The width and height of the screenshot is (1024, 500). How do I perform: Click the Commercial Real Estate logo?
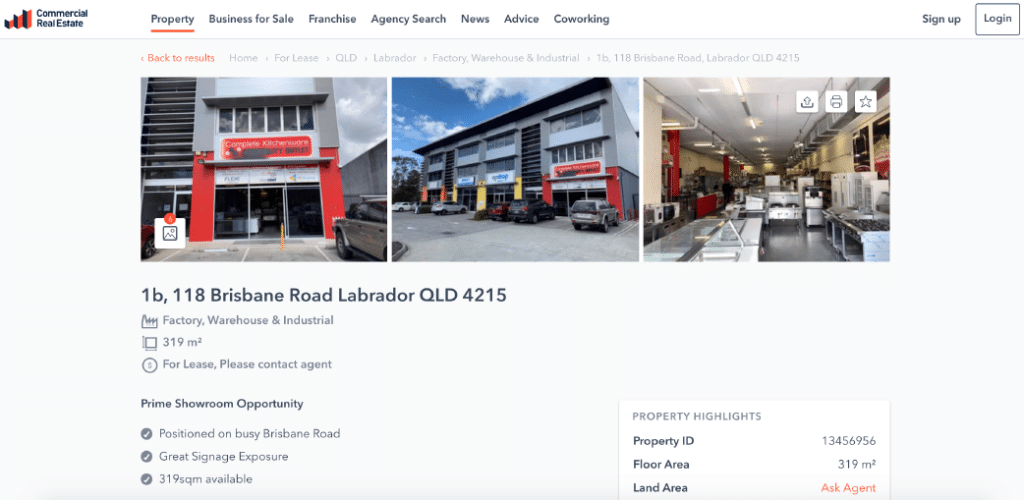[x=46, y=19]
